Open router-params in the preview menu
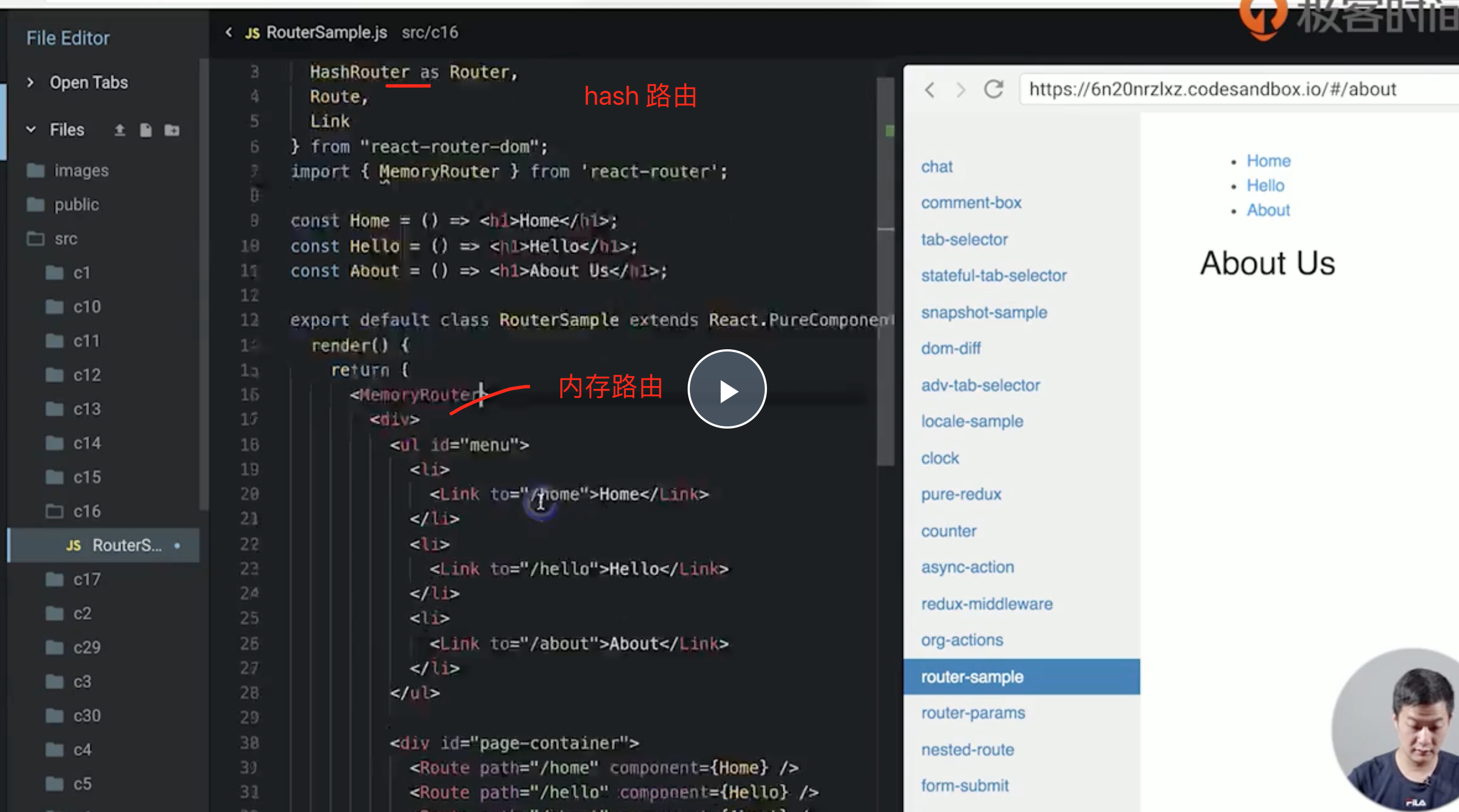 coord(972,713)
